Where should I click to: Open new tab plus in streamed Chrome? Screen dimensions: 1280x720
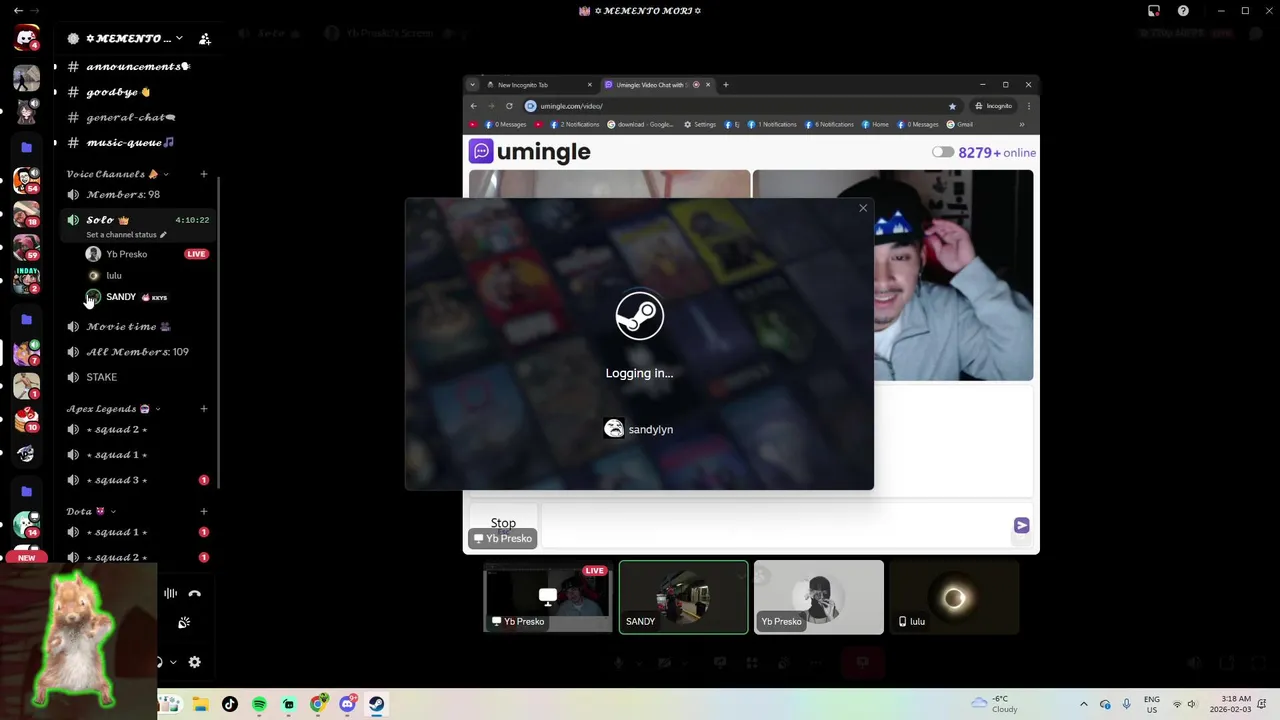click(x=726, y=85)
